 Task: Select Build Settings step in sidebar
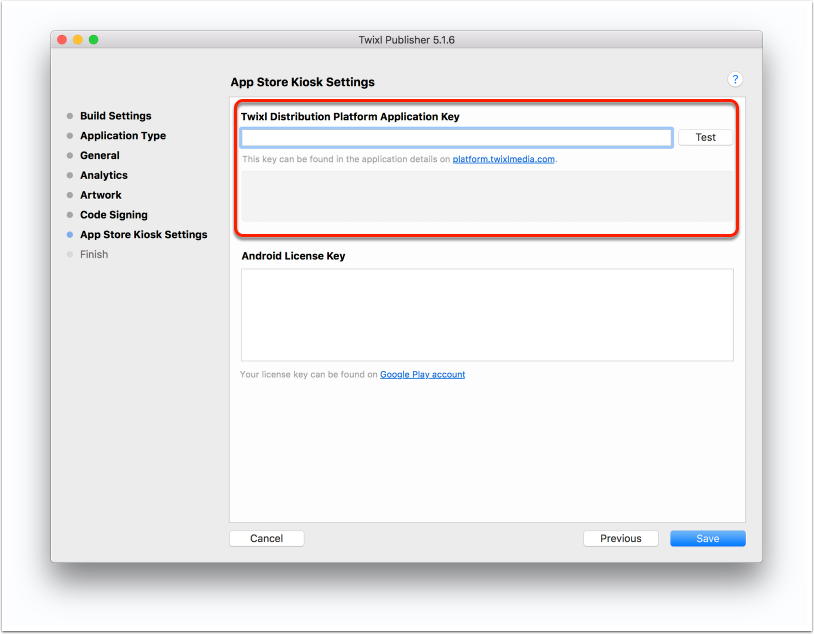coord(115,116)
